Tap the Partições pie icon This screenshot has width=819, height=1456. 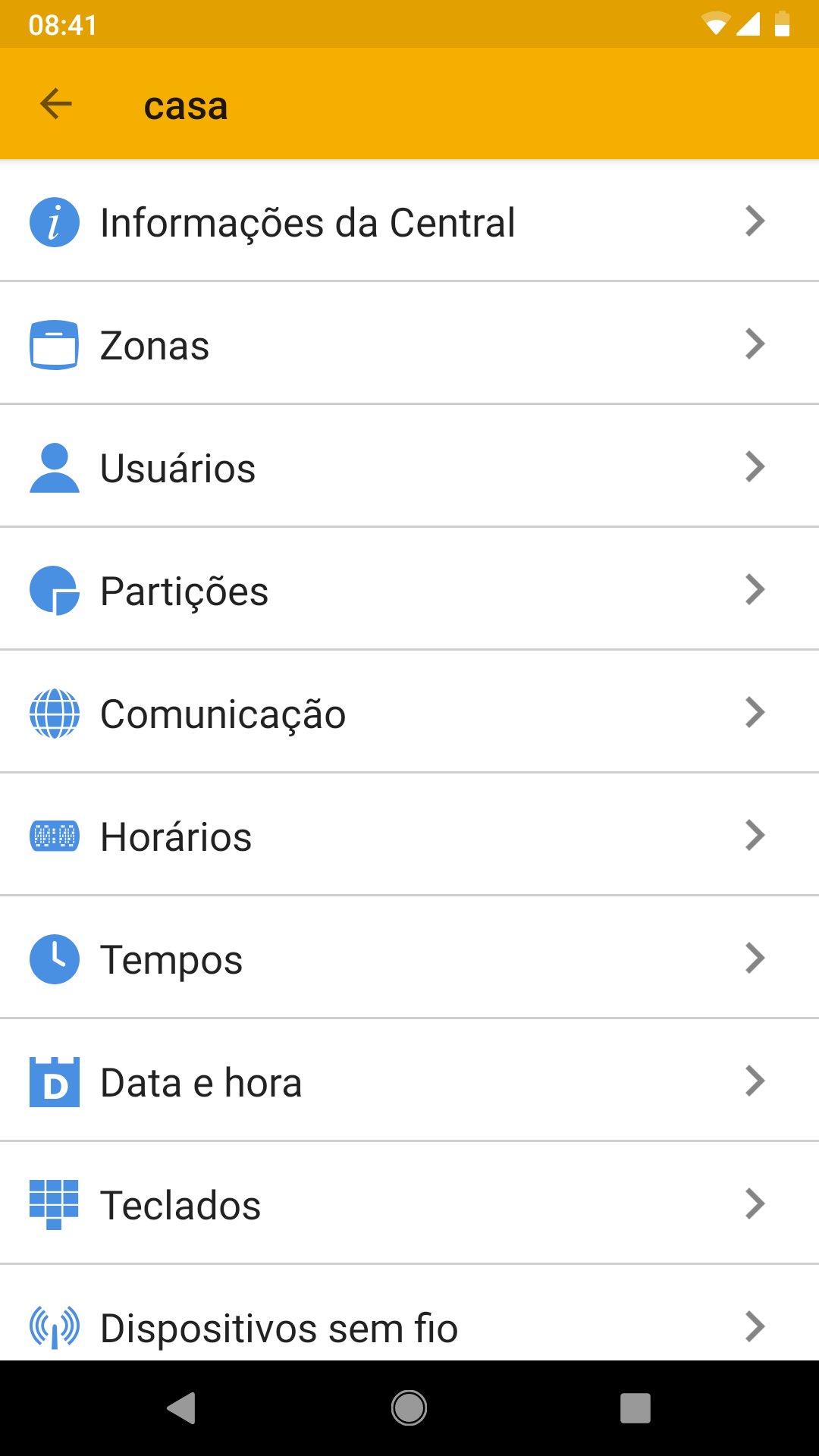click(54, 591)
